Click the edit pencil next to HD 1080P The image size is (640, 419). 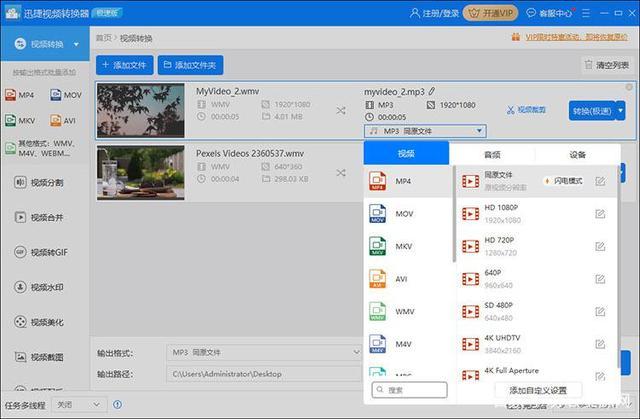[600, 214]
